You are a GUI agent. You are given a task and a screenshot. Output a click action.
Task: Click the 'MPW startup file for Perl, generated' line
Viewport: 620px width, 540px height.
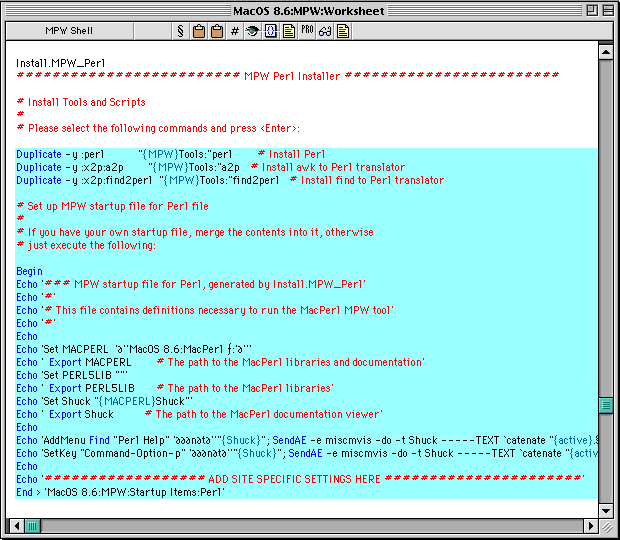click(x=191, y=285)
